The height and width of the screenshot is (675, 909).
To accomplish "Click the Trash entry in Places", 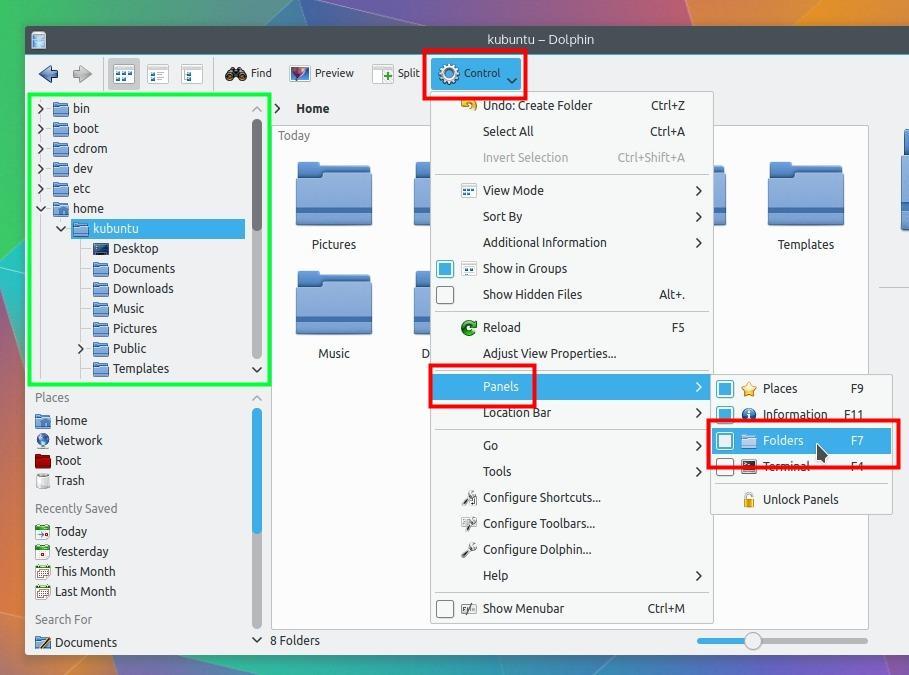I will point(68,480).
